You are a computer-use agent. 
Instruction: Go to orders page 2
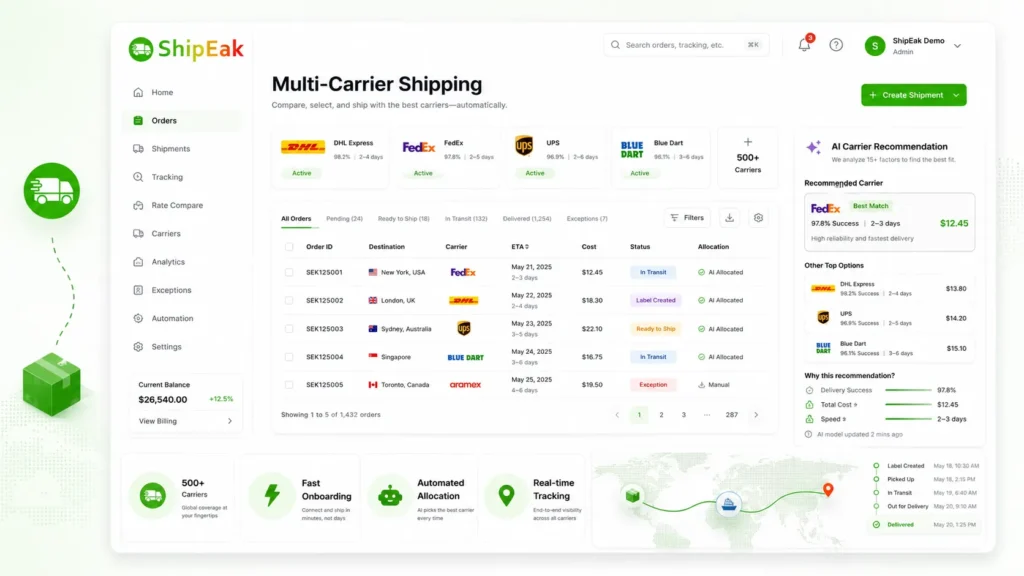pyautogui.click(x=661, y=415)
